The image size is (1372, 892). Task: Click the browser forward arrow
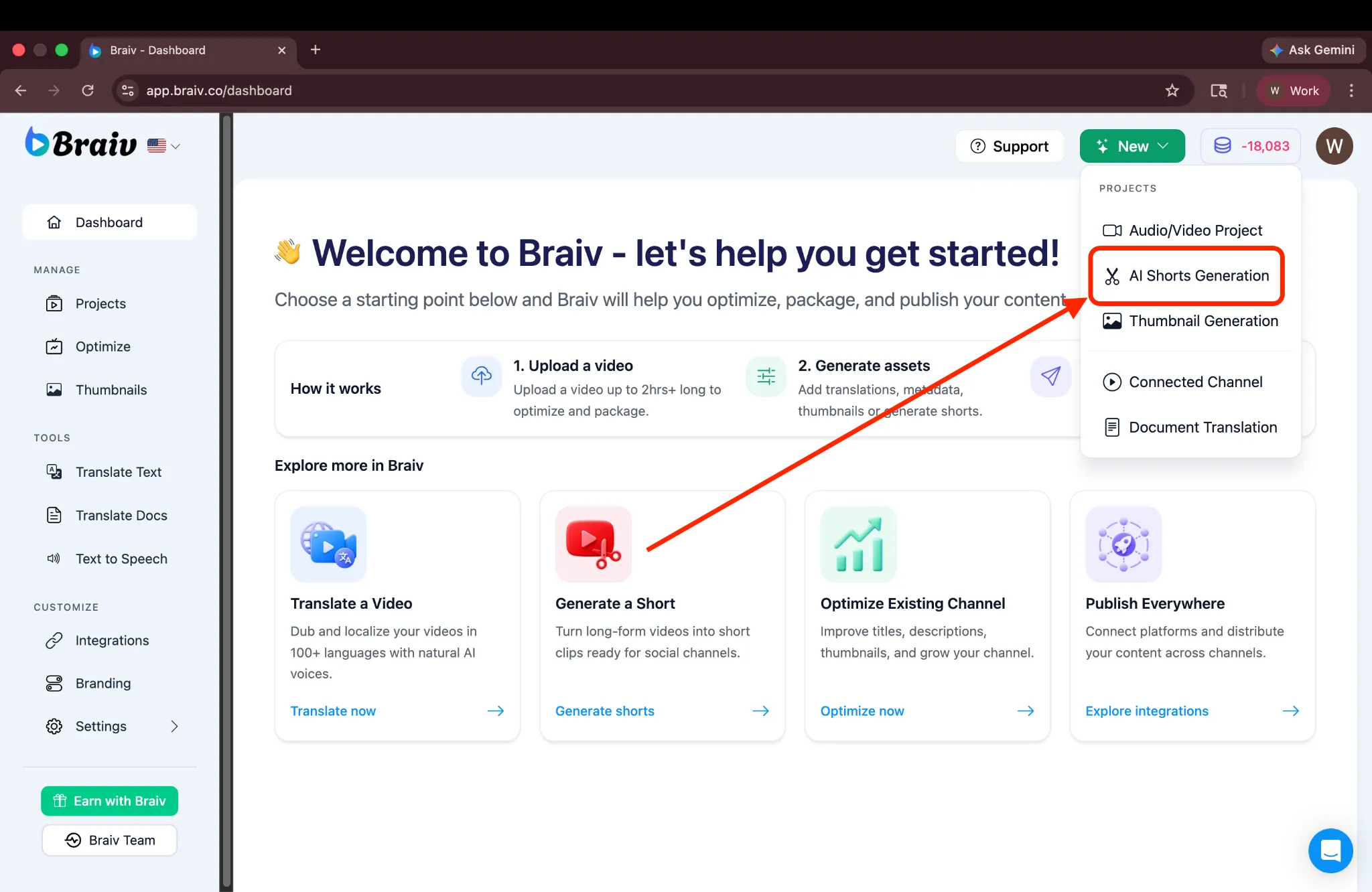click(54, 90)
